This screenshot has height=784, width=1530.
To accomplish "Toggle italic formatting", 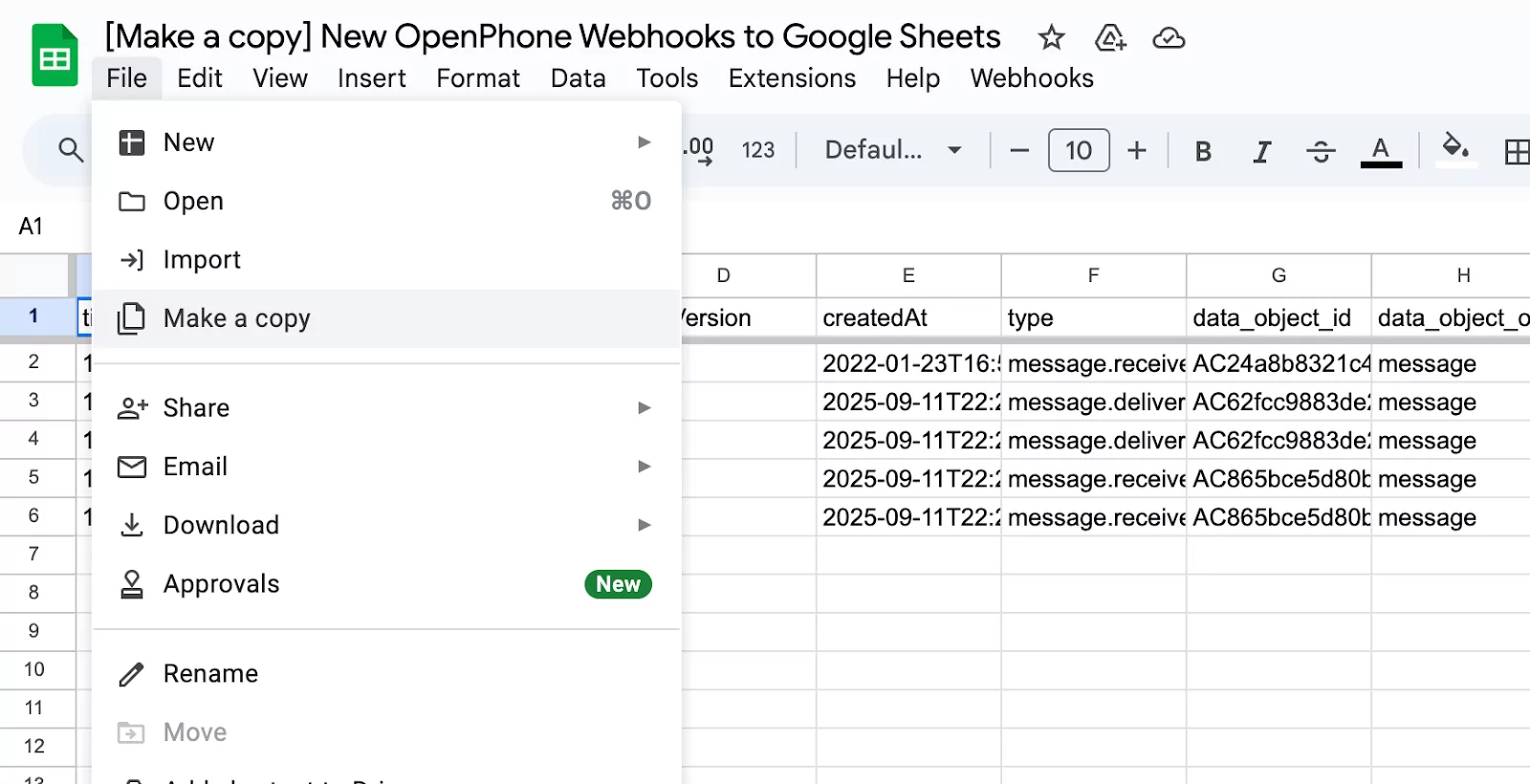I will click(1262, 151).
